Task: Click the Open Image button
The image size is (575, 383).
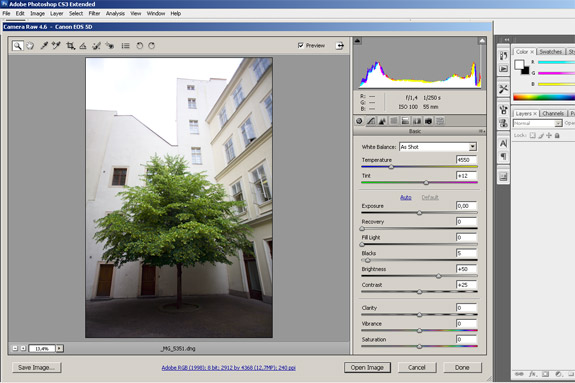Action: (x=367, y=368)
